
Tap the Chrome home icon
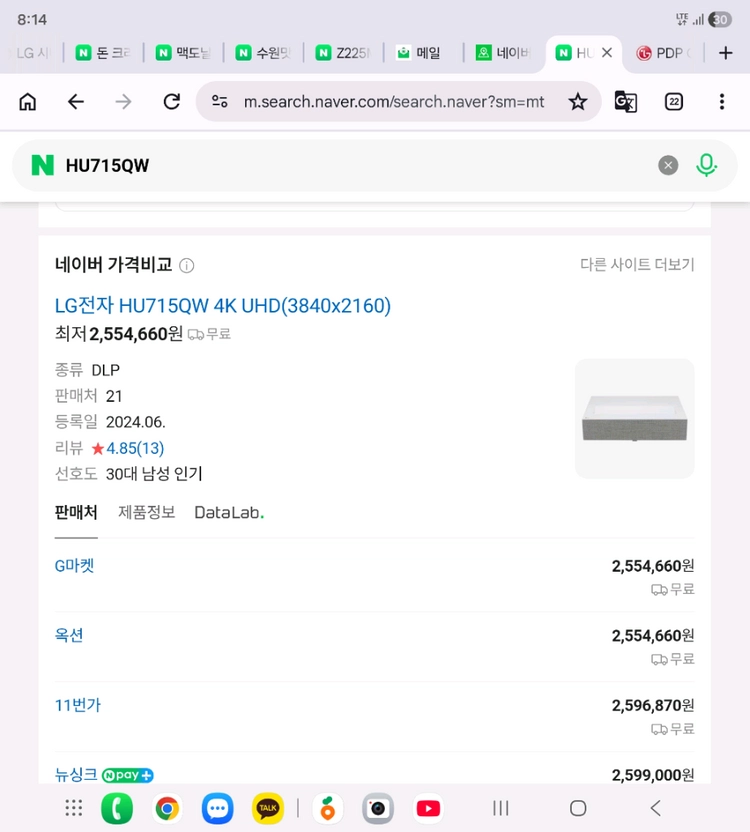click(x=28, y=101)
